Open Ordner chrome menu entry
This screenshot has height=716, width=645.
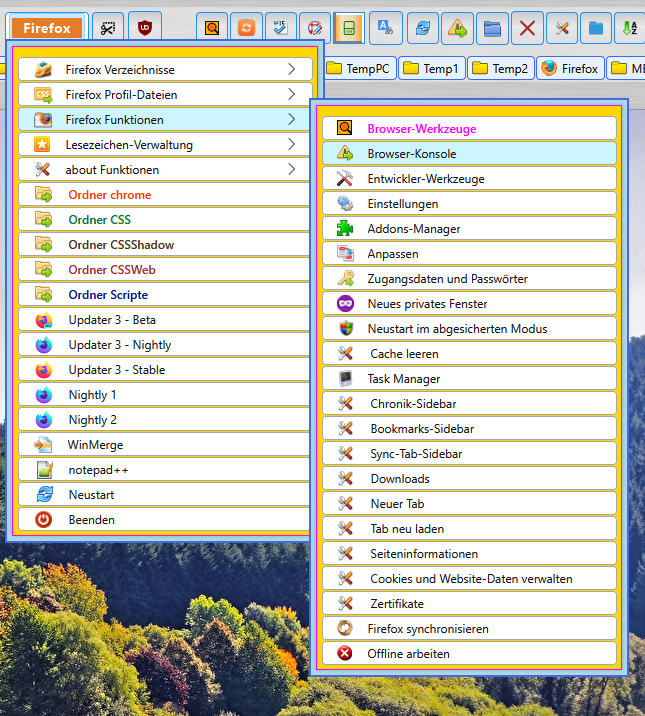point(164,195)
